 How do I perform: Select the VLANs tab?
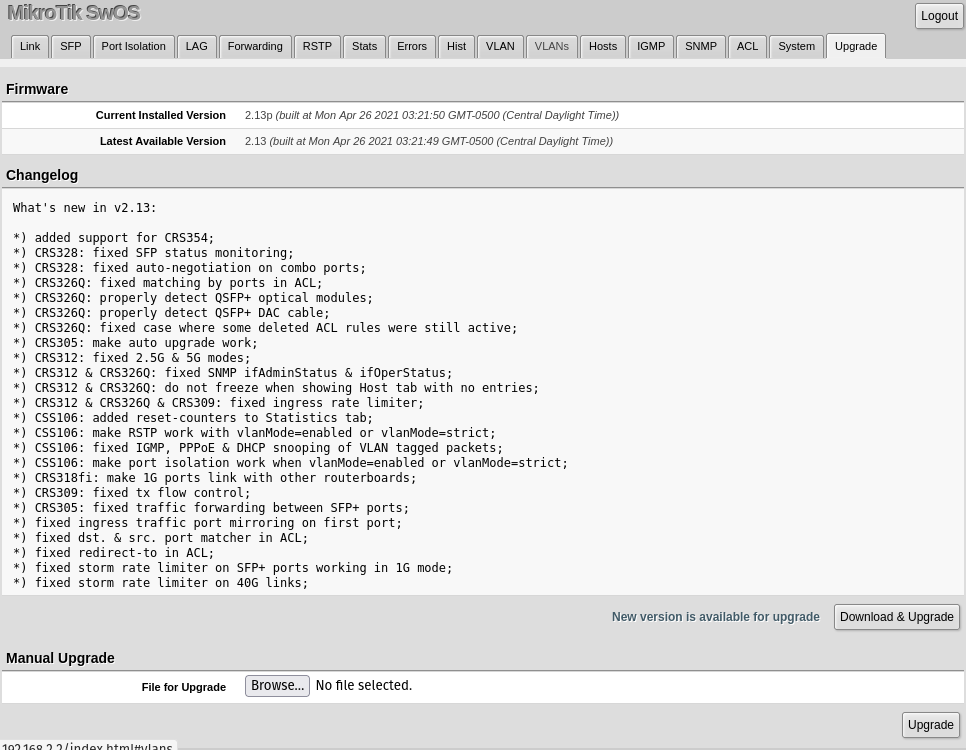[x=552, y=46]
